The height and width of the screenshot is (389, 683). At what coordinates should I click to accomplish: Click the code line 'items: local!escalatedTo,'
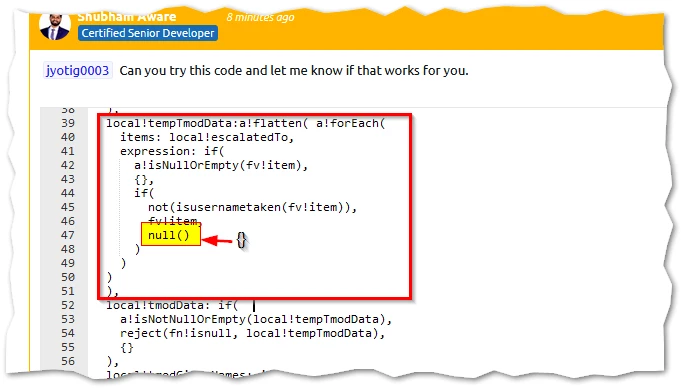tap(207, 137)
